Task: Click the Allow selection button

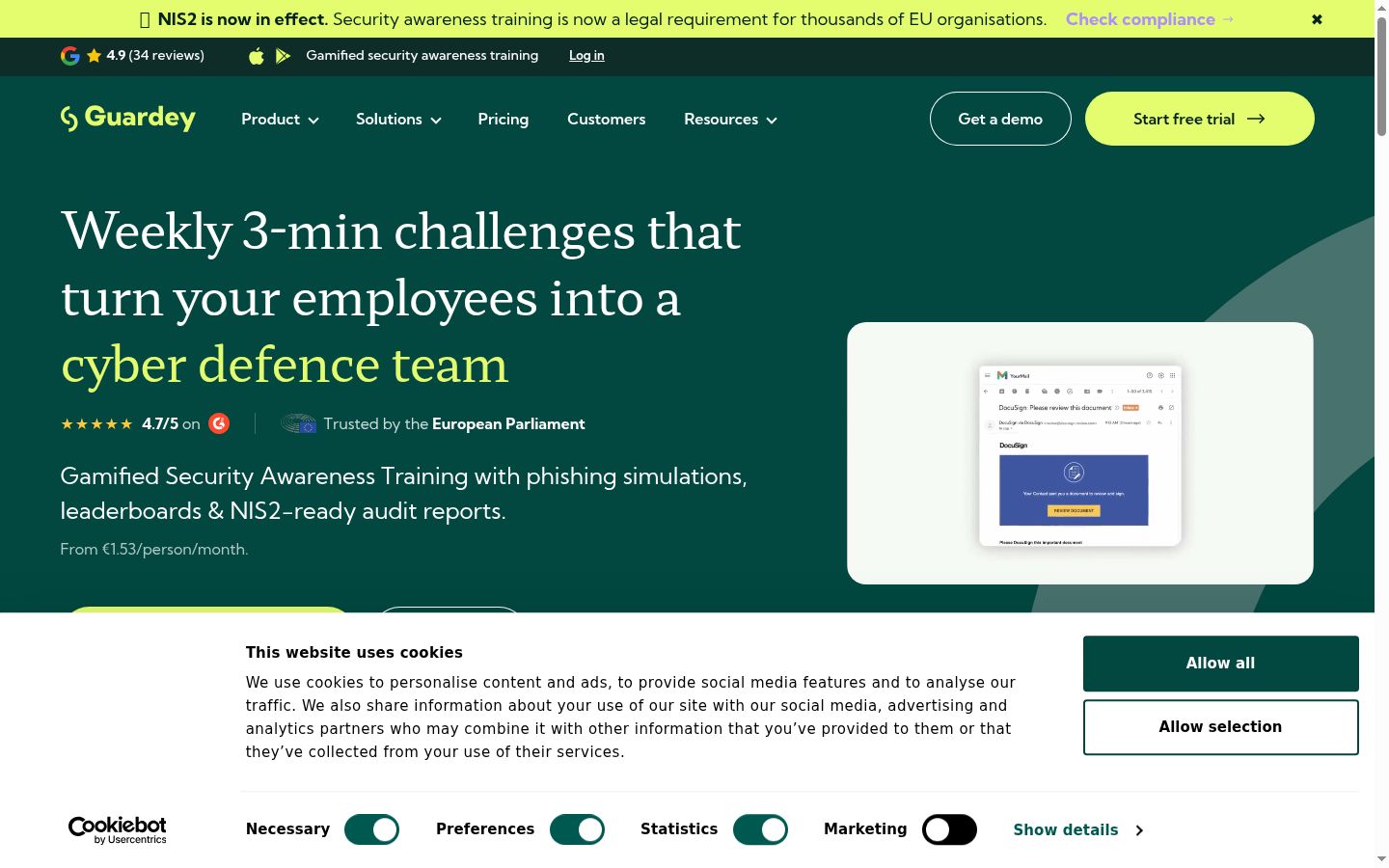Action: point(1221,727)
